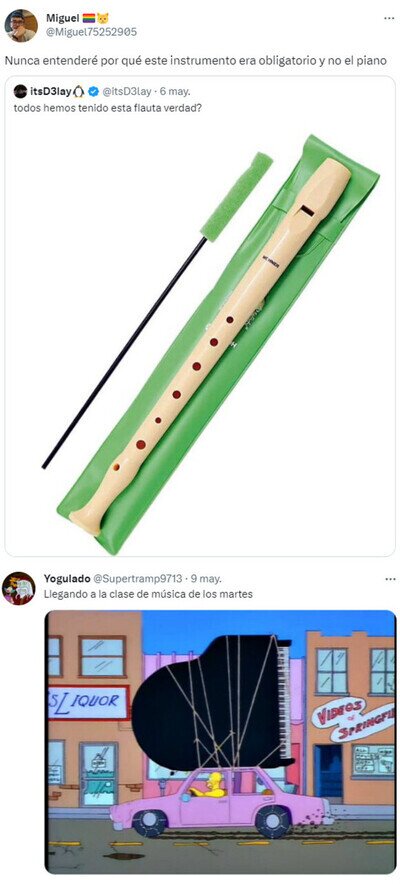
Task: Open Yogulado's profile avatar
Action: pos(19,589)
